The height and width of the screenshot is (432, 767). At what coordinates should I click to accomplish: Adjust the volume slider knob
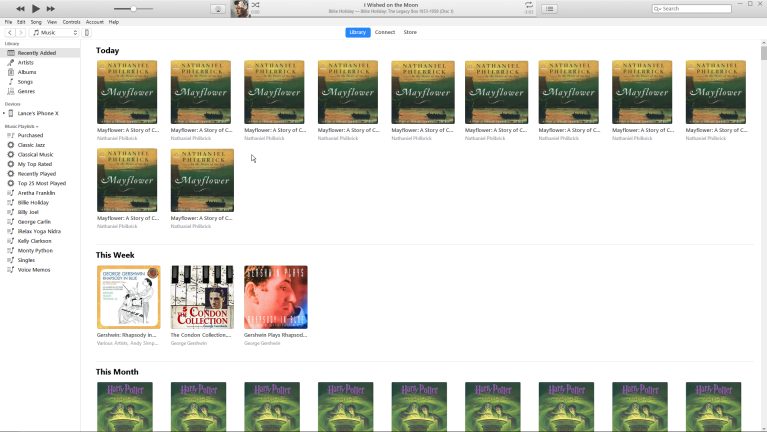click(133, 8)
